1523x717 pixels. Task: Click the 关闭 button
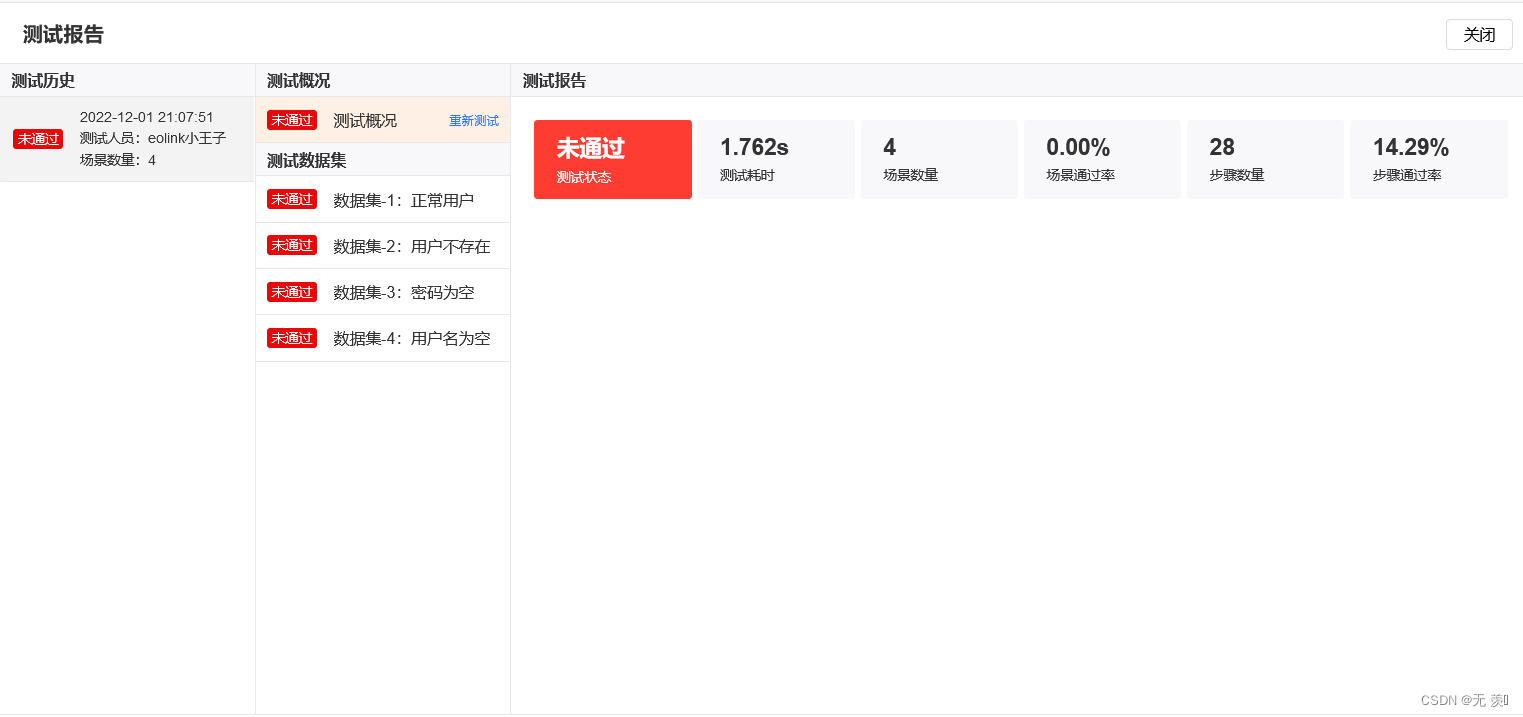click(1478, 34)
